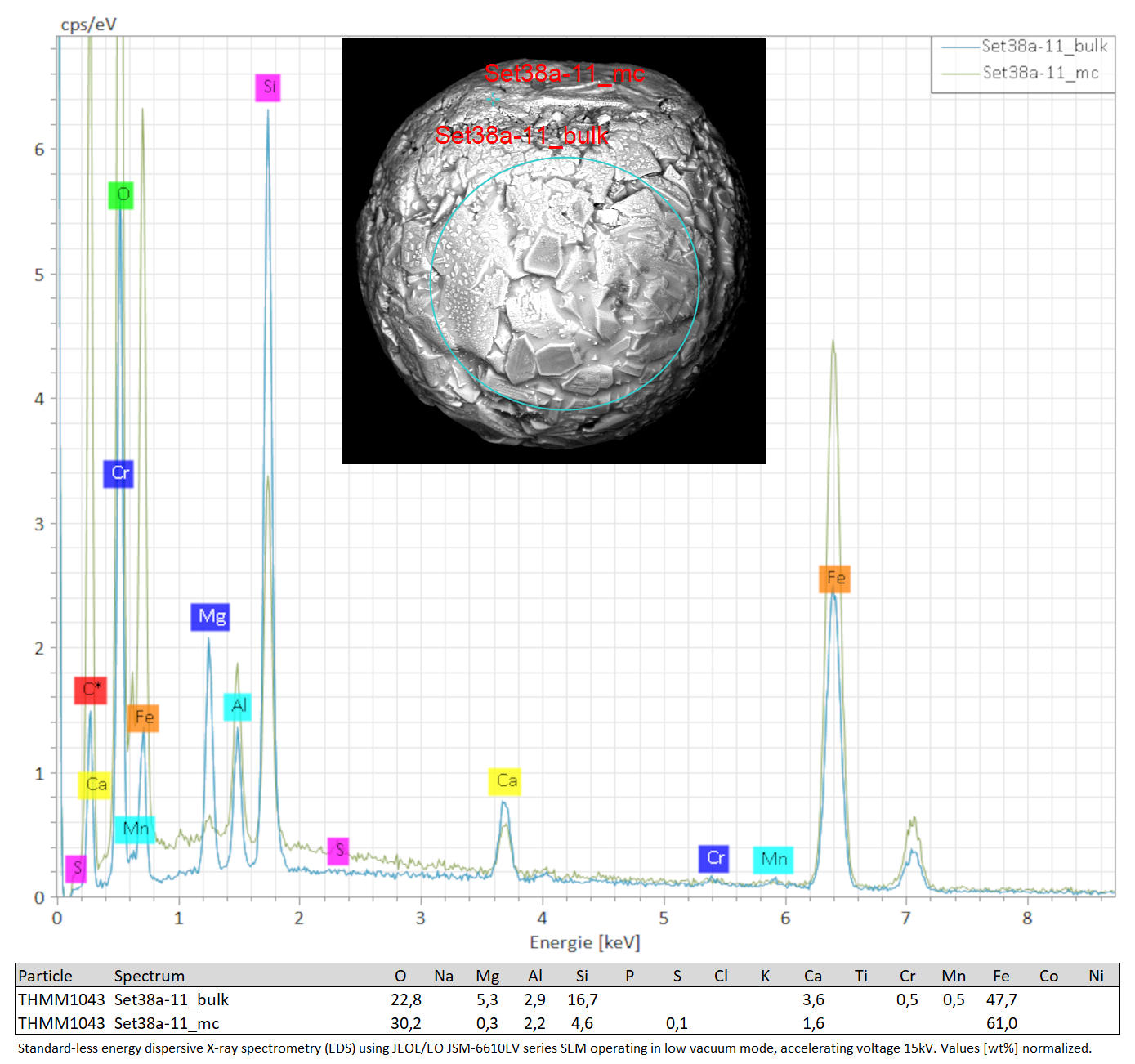Click the Ca value 3,6
The width and height of the screenshot is (1135, 1064).
click(x=813, y=999)
